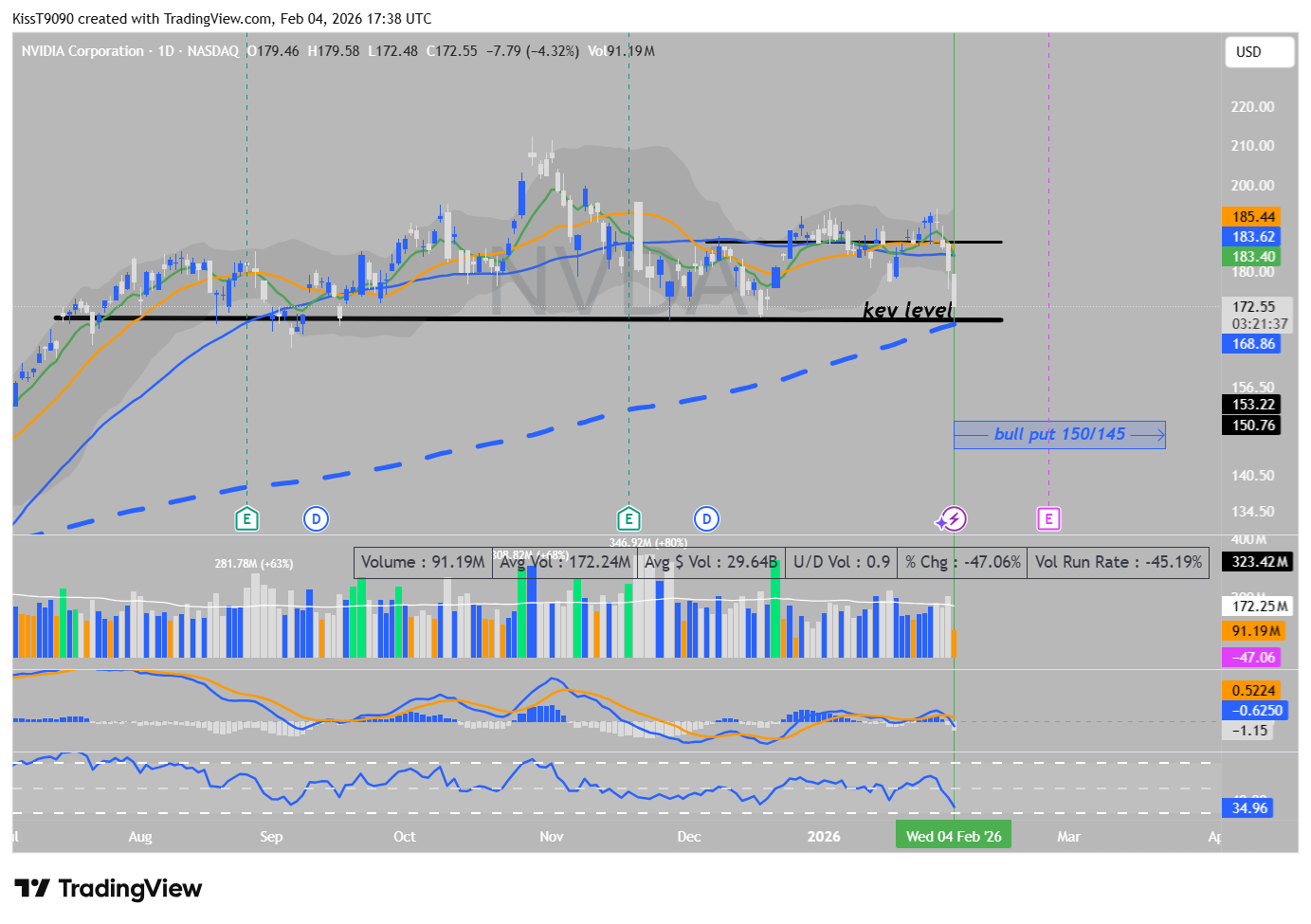Click the high value H179.58
Viewport: 1311px width, 924px height.
click(x=334, y=51)
